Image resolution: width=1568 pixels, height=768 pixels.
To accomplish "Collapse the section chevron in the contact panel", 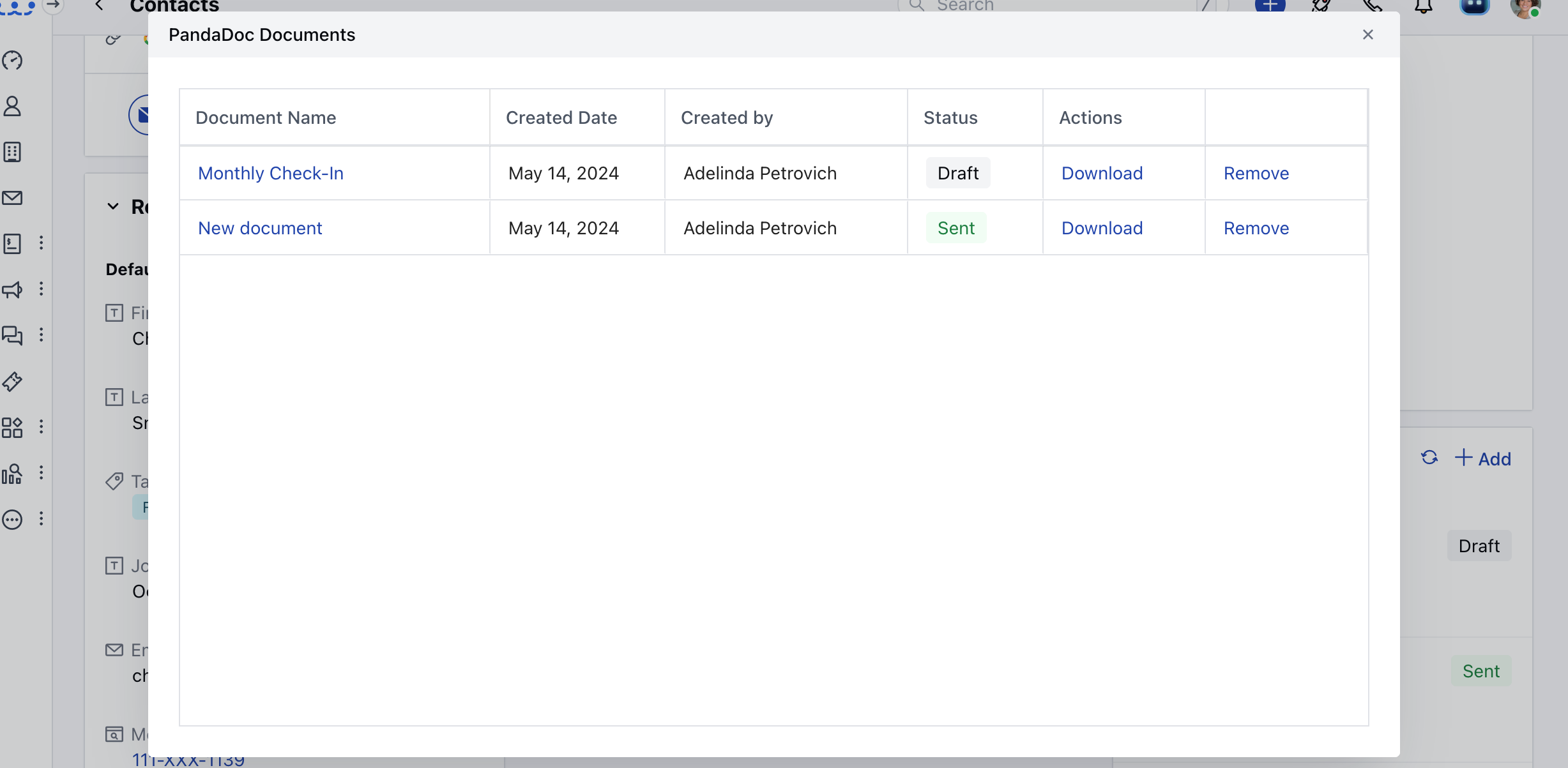I will pos(113,206).
